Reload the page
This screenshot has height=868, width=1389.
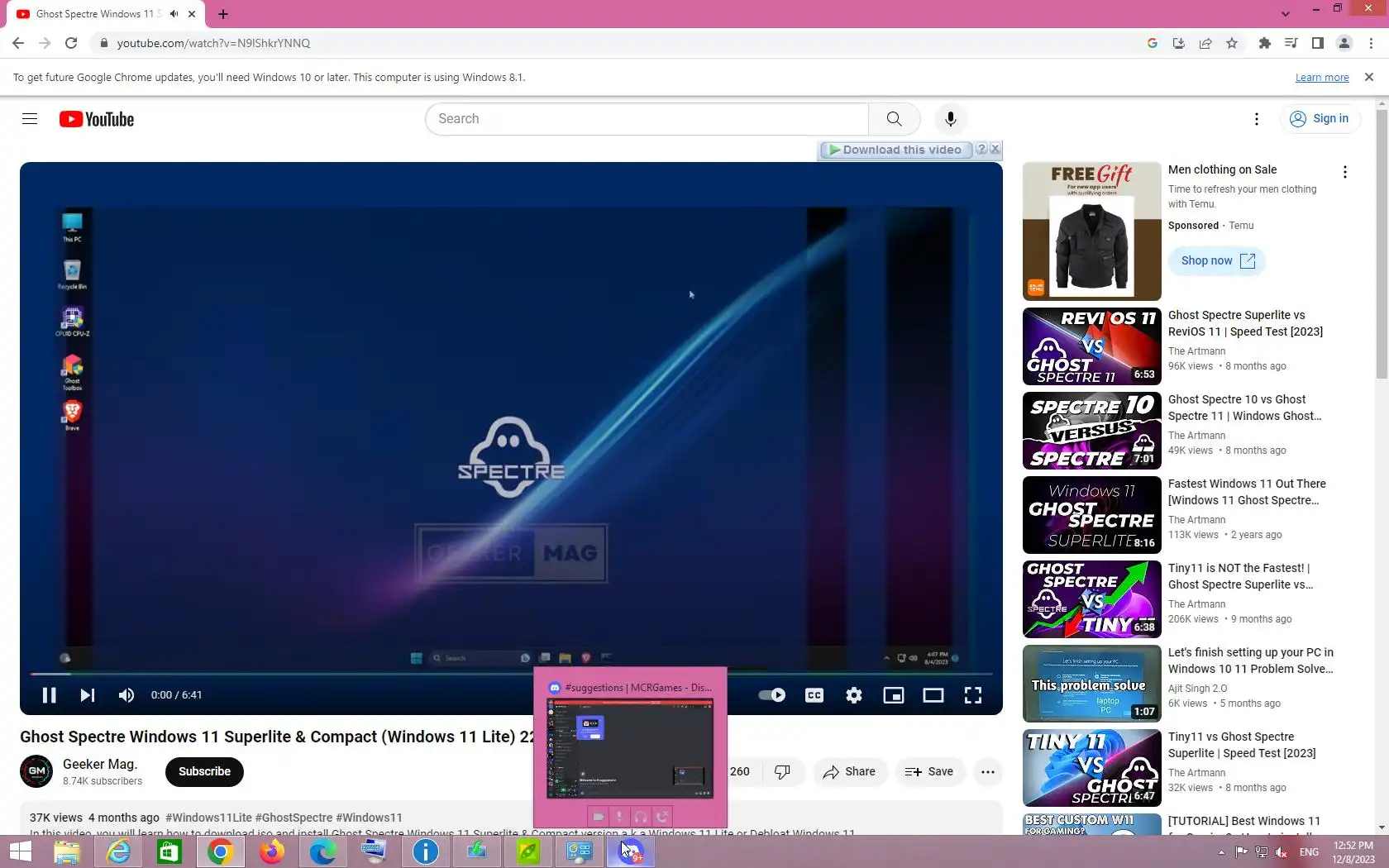tap(71, 43)
